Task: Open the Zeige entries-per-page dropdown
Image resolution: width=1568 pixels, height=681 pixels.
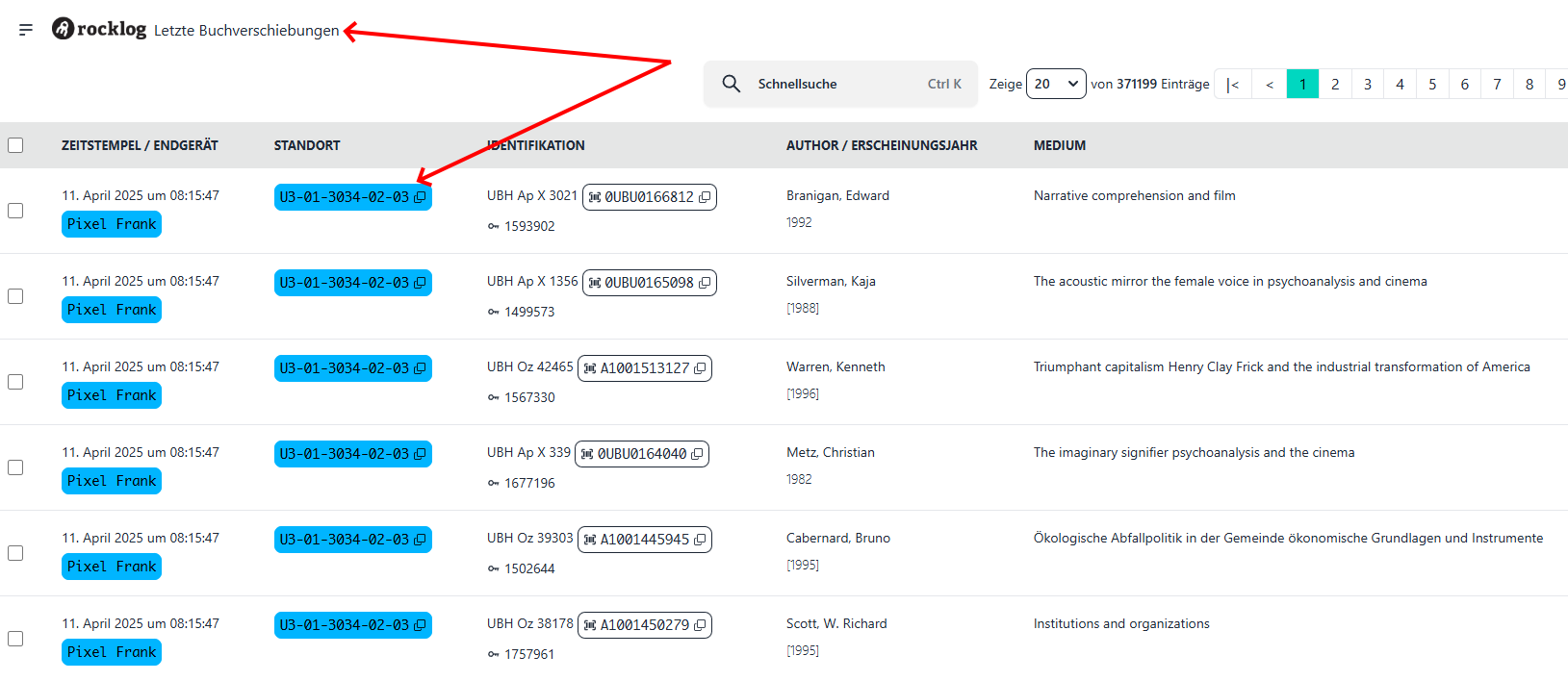Action: 1056,84
